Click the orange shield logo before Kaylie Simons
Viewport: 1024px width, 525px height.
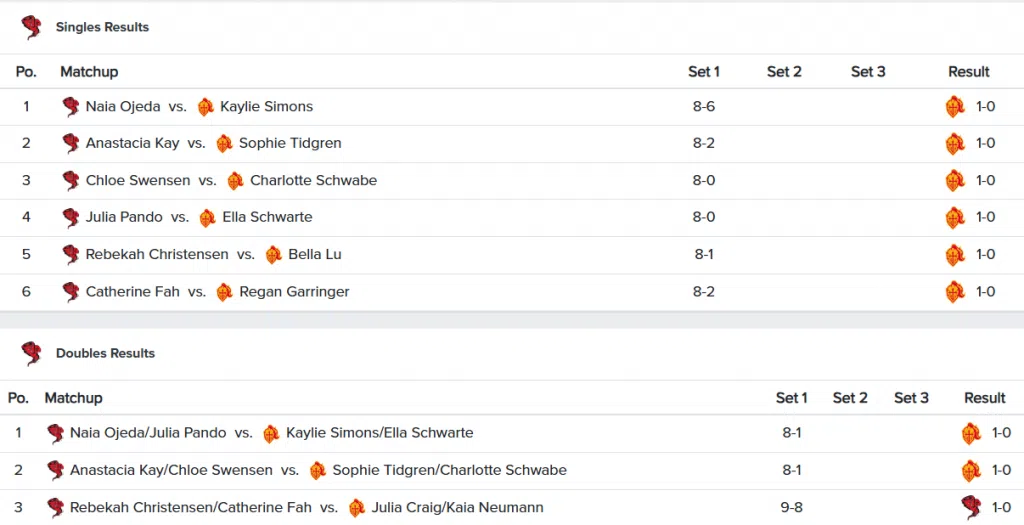206,107
